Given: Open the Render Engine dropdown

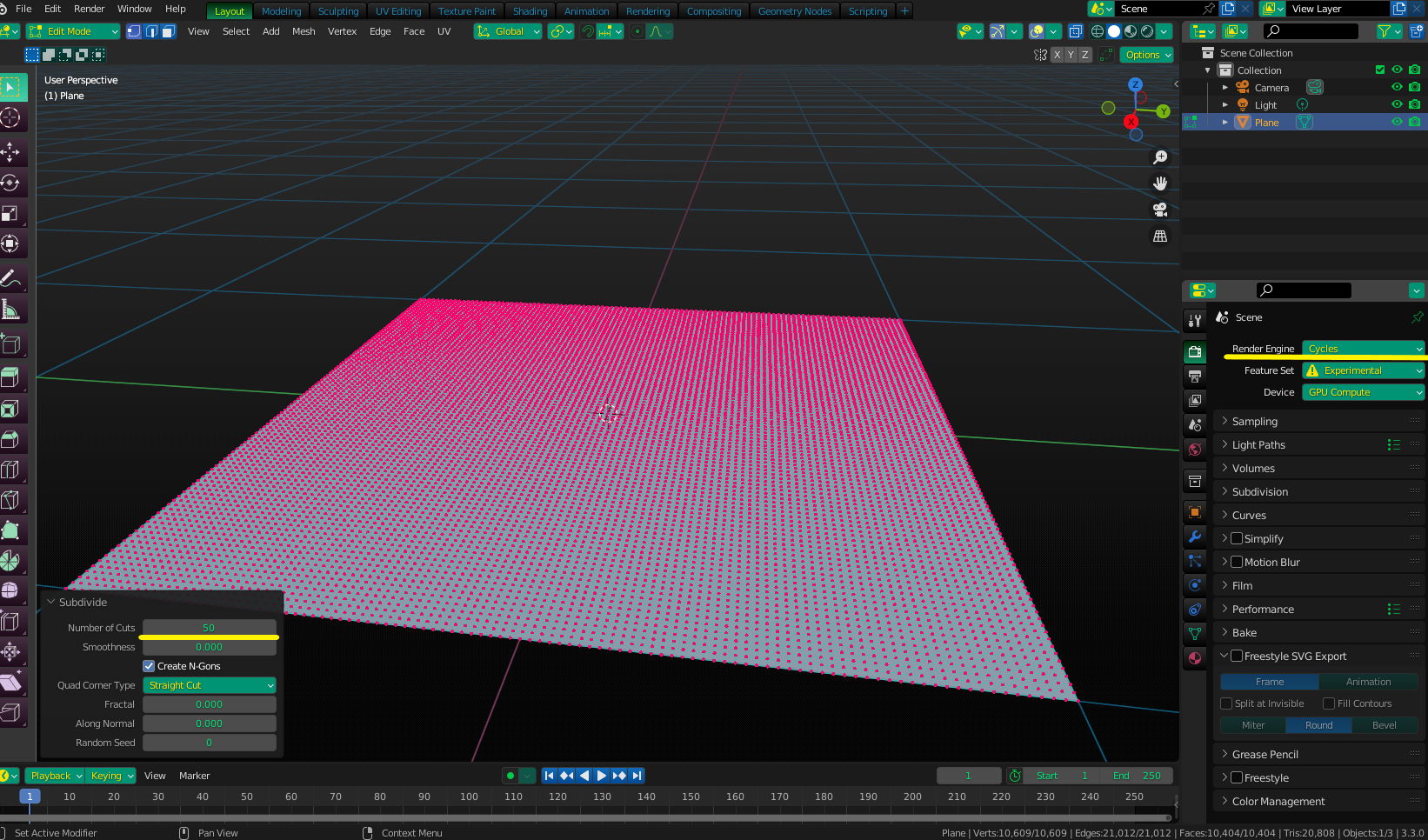Looking at the screenshot, I should point(1363,349).
